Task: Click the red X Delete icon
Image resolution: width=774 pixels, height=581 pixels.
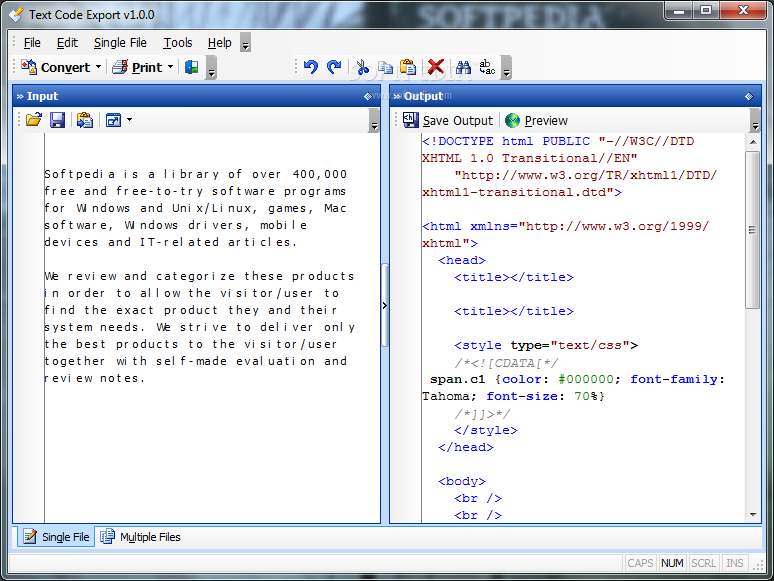Action: pos(436,67)
